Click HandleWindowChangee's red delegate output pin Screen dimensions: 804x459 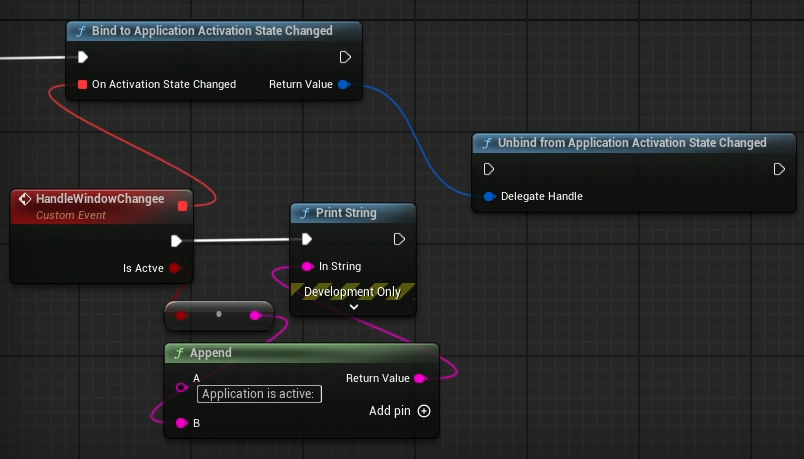(x=182, y=206)
